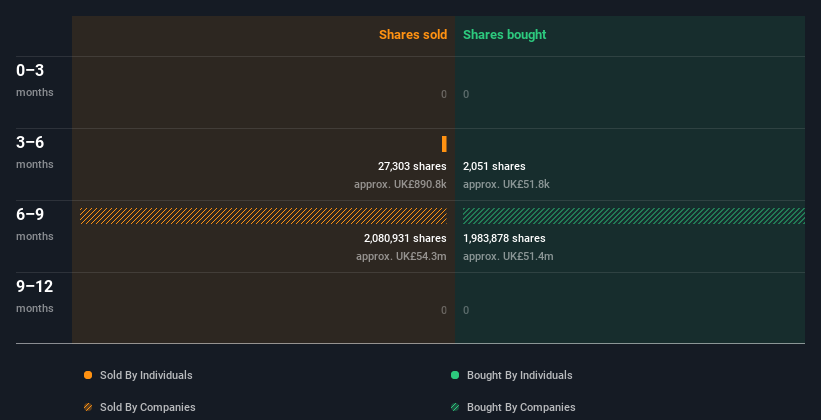Click the orange Sold By Individuals legend dot
821x420 pixels.
pos(88,375)
